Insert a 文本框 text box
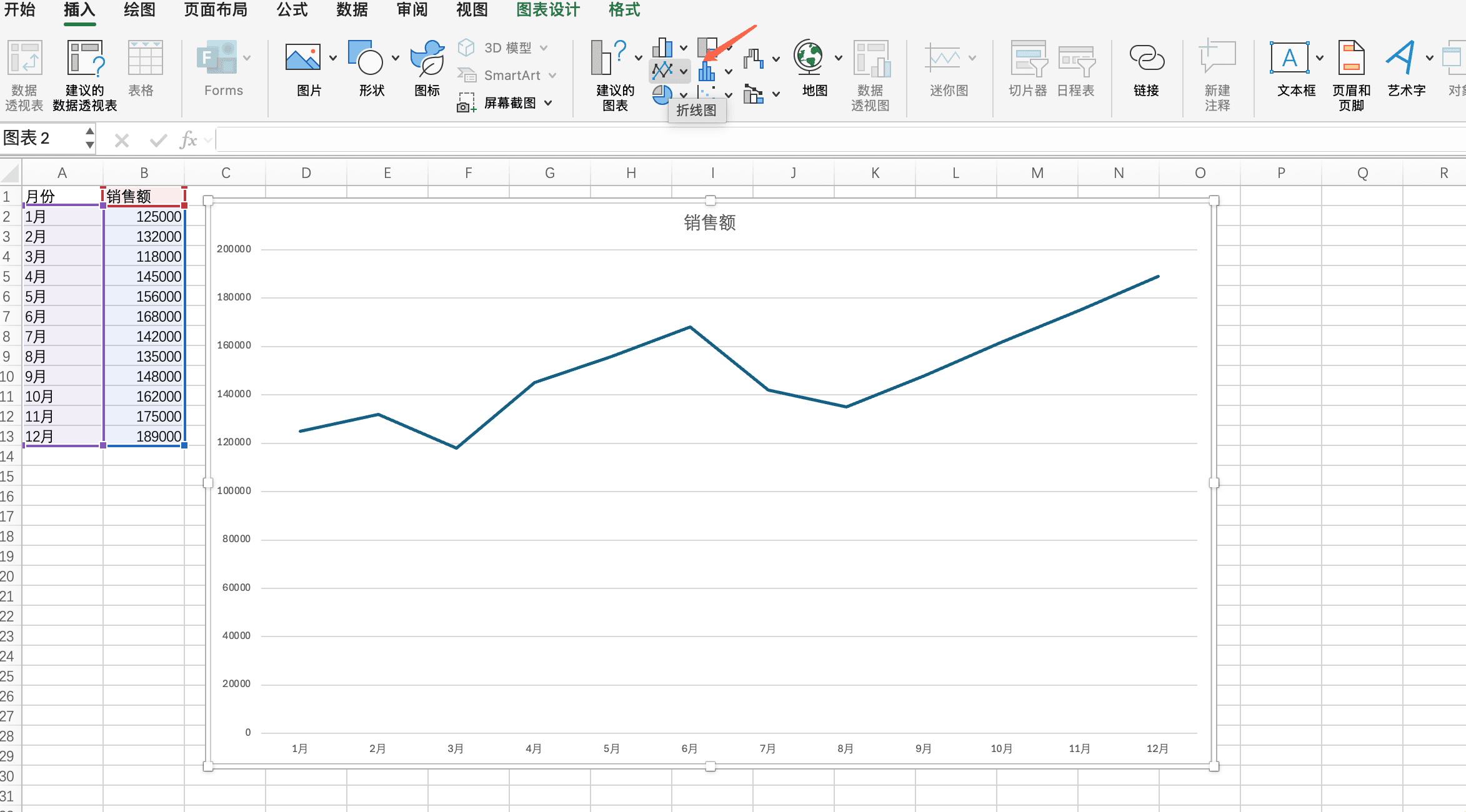The width and height of the screenshot is (1466, 812). [x=1289, y=58]
